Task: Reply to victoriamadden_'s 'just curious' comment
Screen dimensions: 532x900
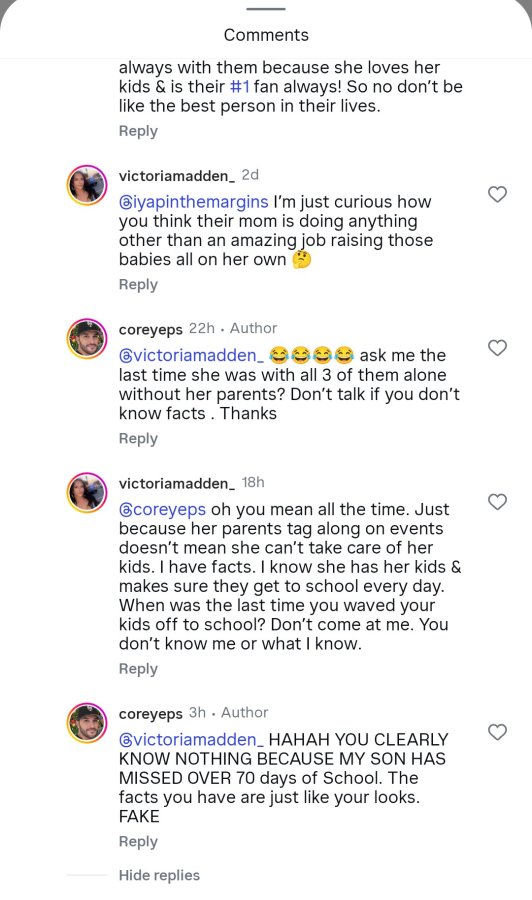Action: (138, 285)
